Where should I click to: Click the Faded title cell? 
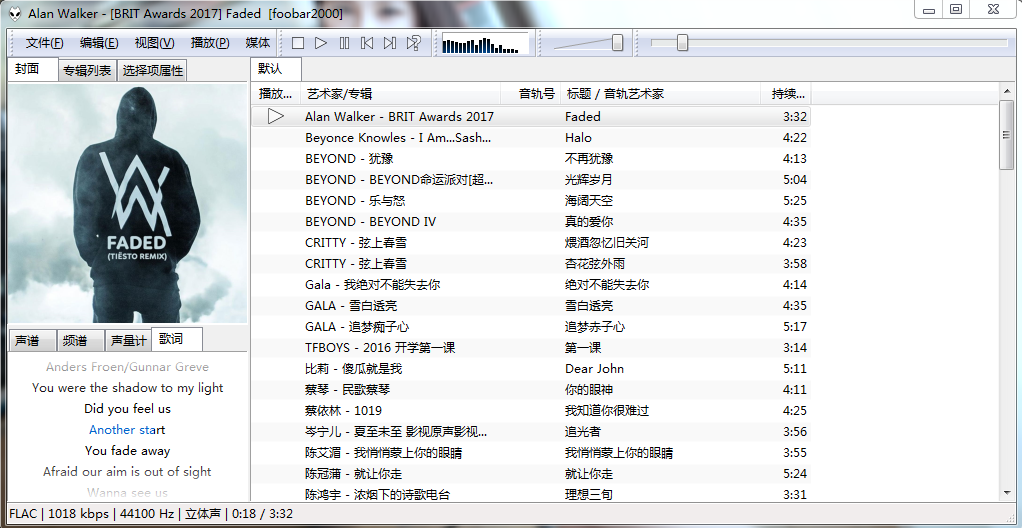583,117
